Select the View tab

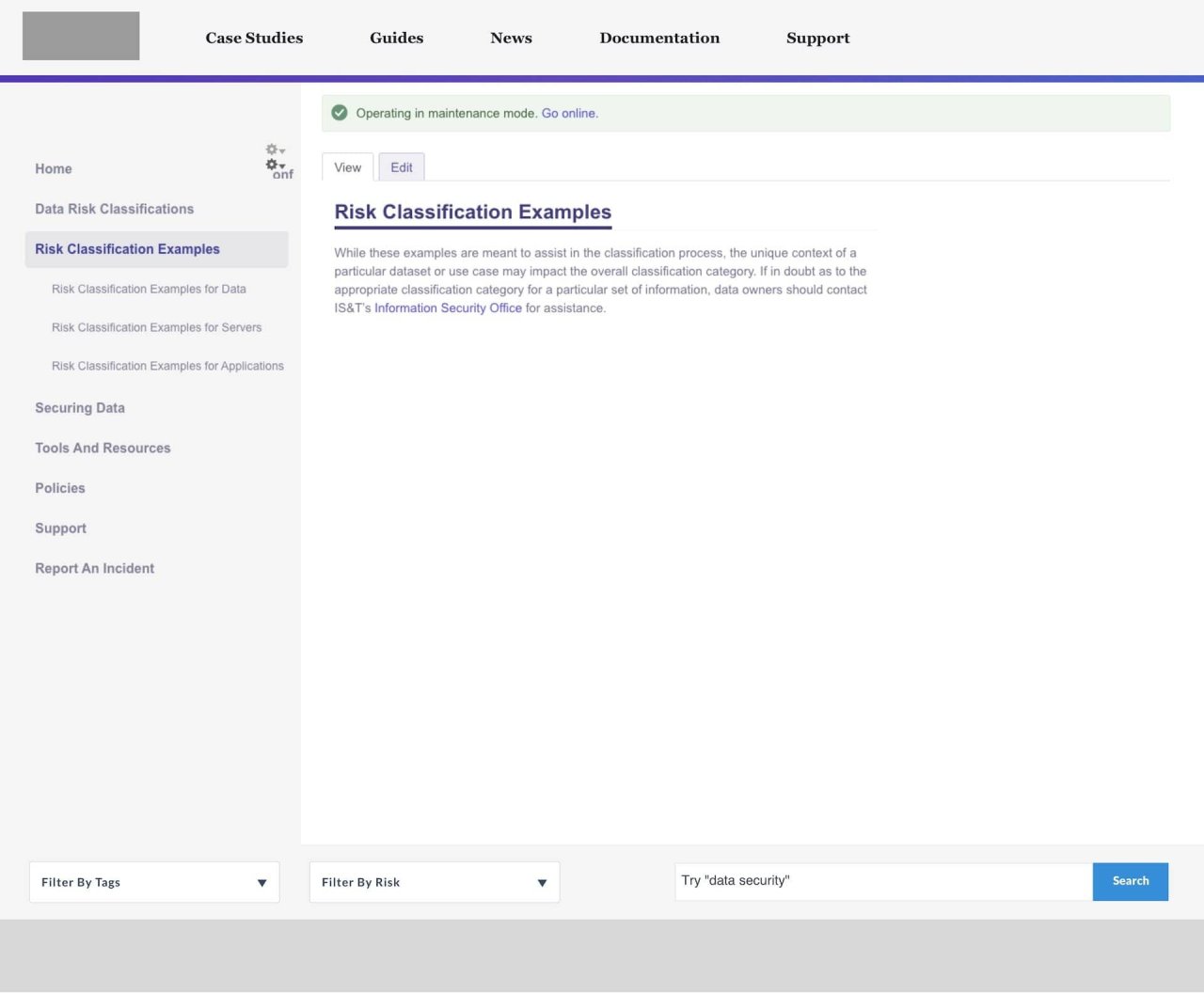tap(347, 167)
